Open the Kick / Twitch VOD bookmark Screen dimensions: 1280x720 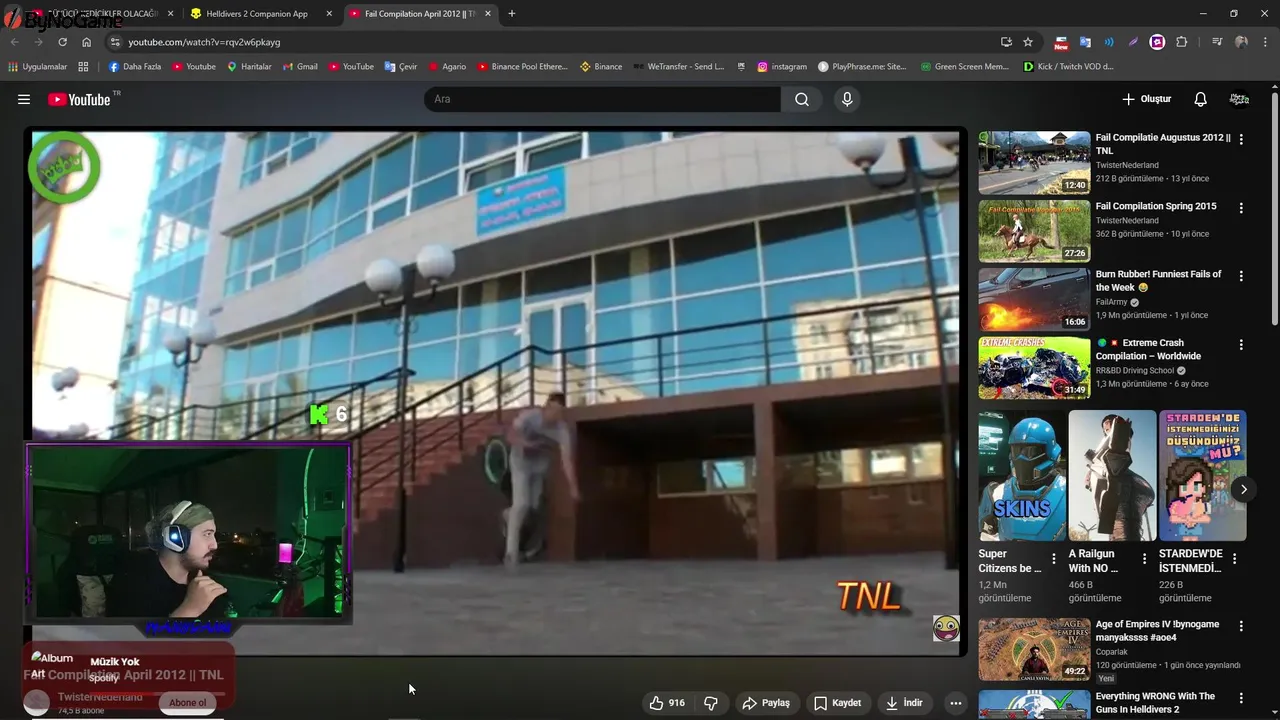click(x=1069, y=67)
